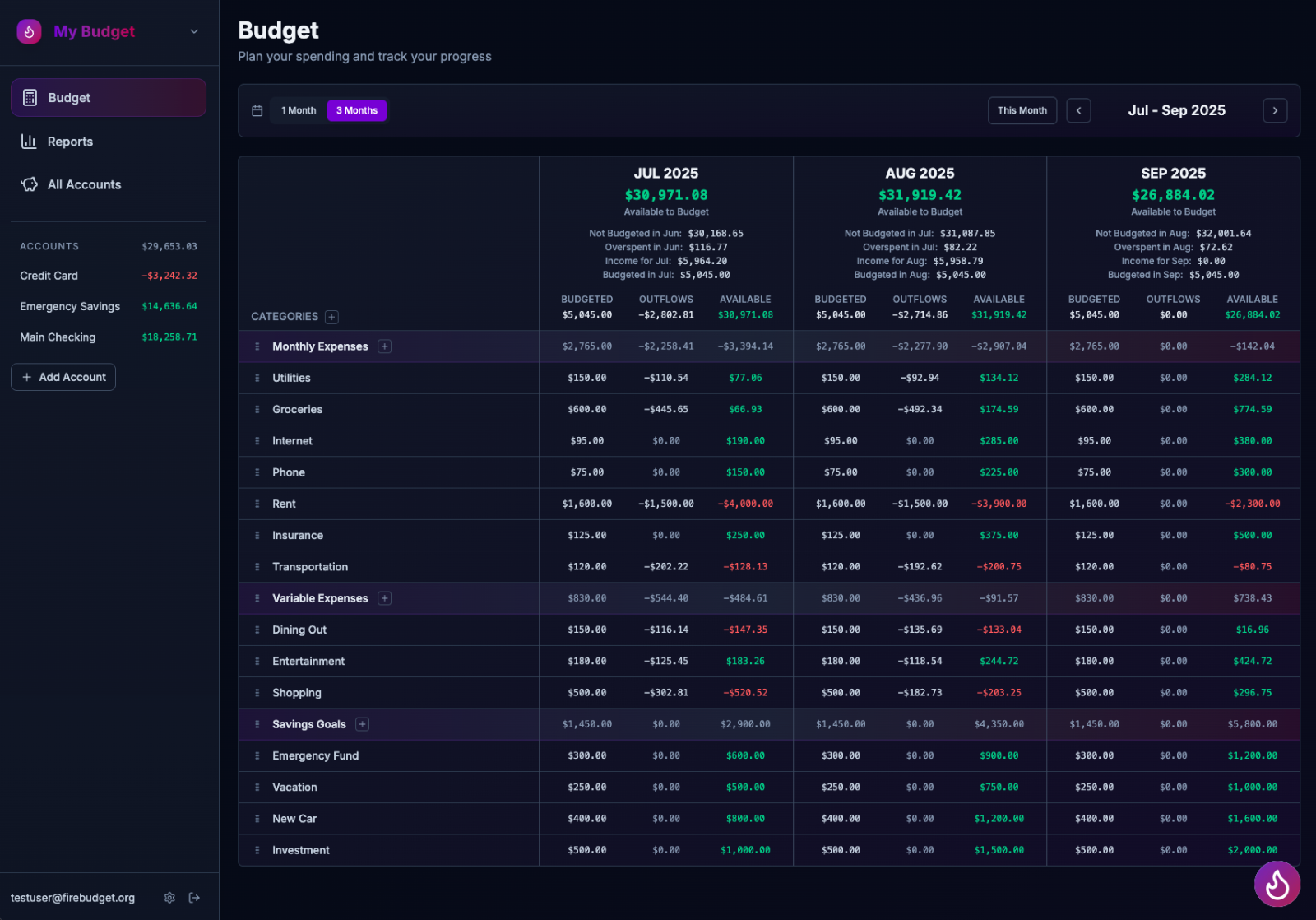Select the Savings Goals category row
Image resolution: width=1316 pixels, height=920 pixels.
click(x=308, y=723)
